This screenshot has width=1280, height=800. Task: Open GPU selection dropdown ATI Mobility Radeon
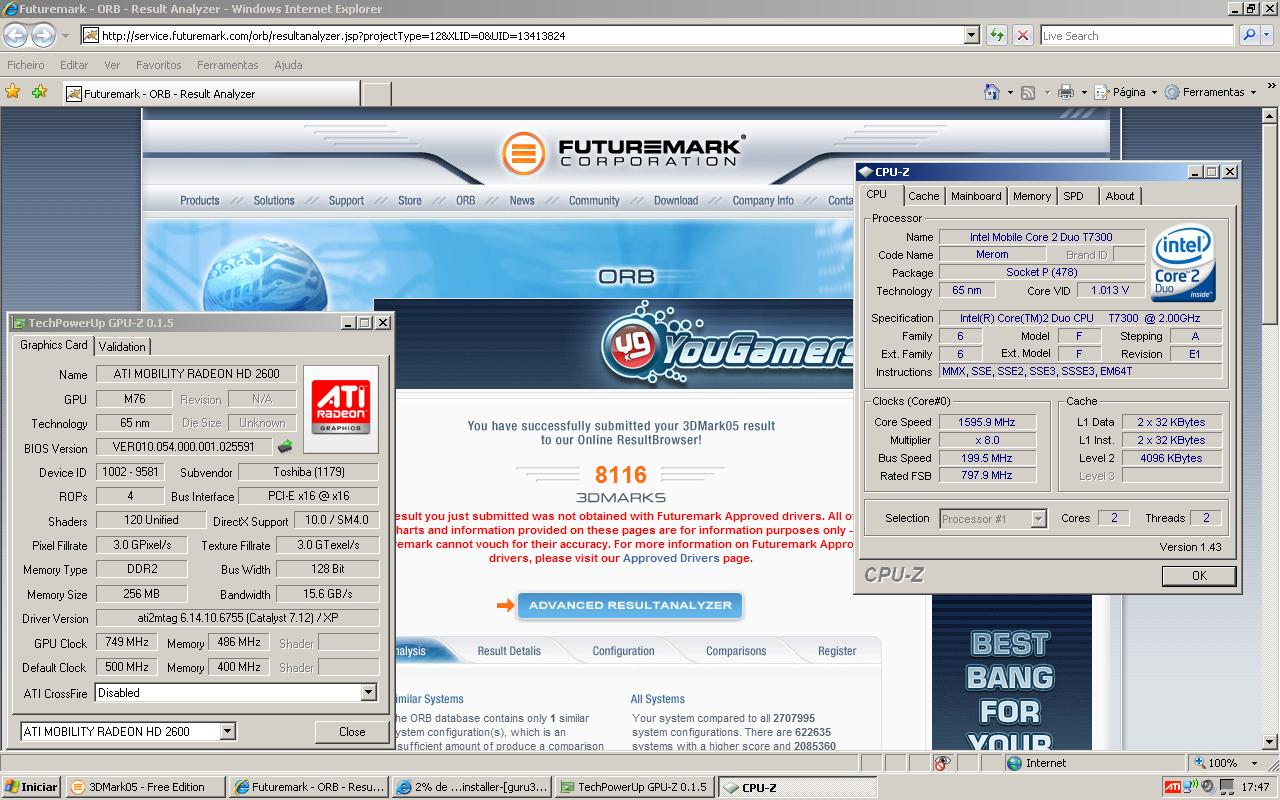tap(227, 731)
